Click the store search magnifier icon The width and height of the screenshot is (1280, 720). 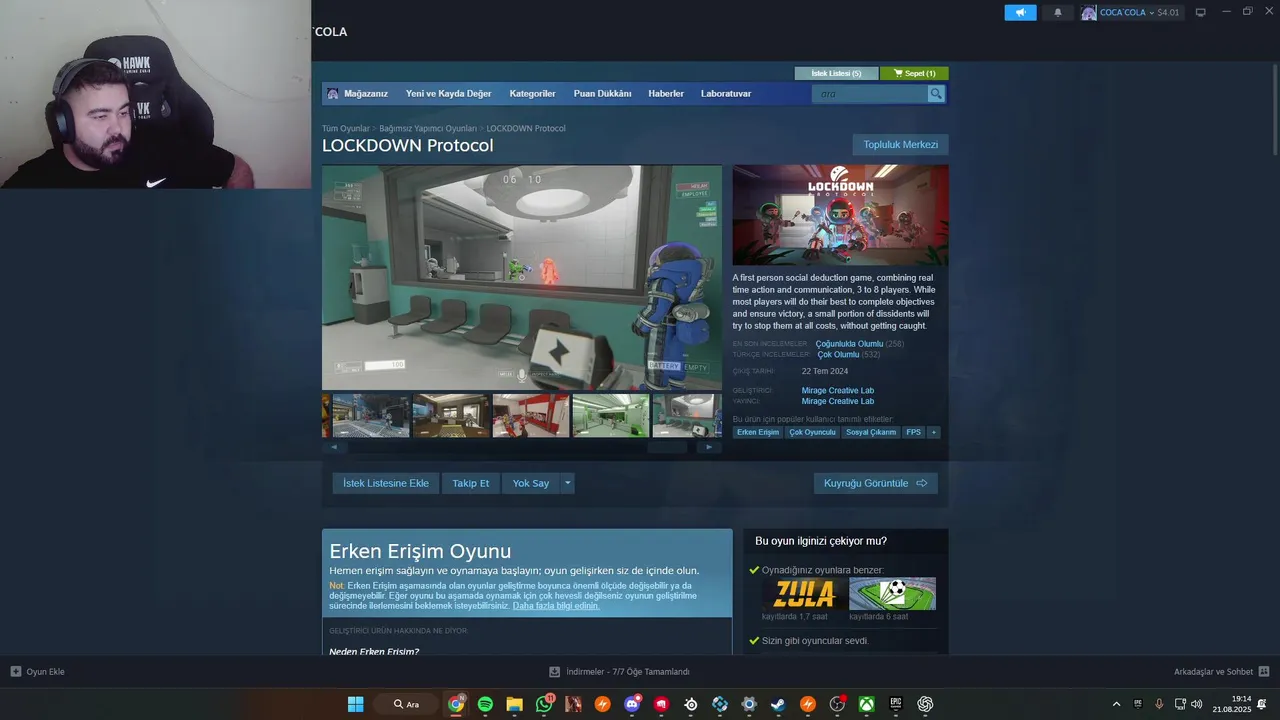pyautogui.click(x=936, y=94)
